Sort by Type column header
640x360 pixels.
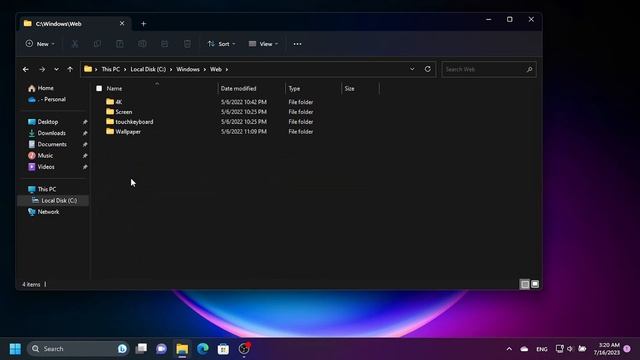294,89
